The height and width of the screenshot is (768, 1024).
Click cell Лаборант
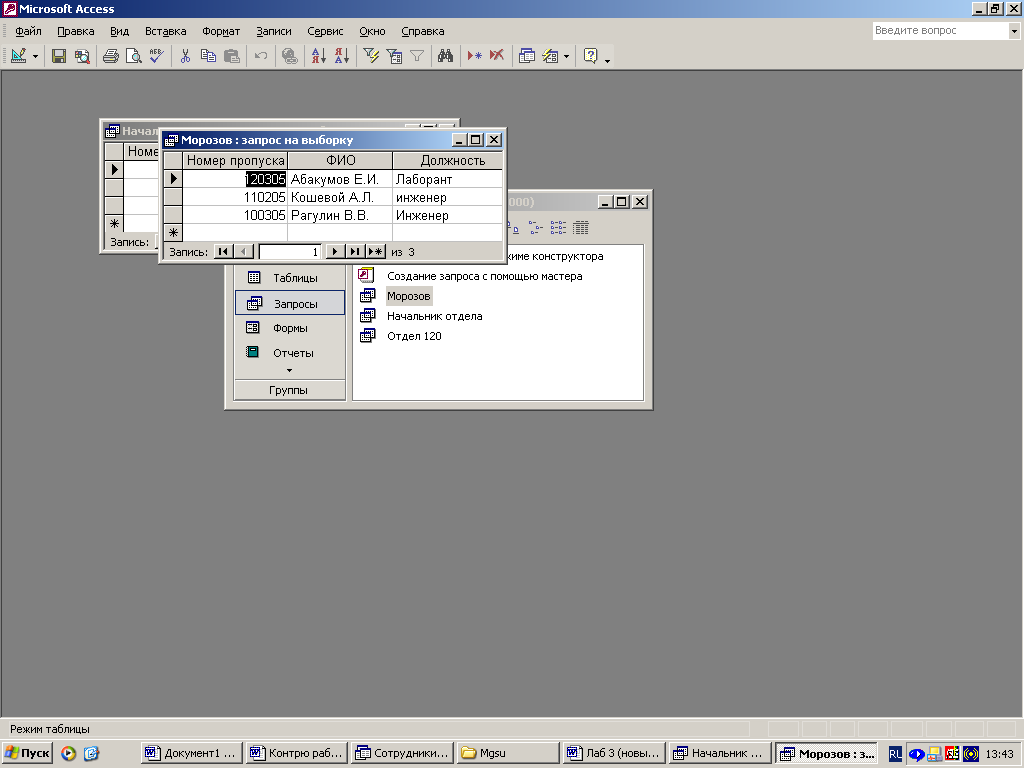click(448, 179)
